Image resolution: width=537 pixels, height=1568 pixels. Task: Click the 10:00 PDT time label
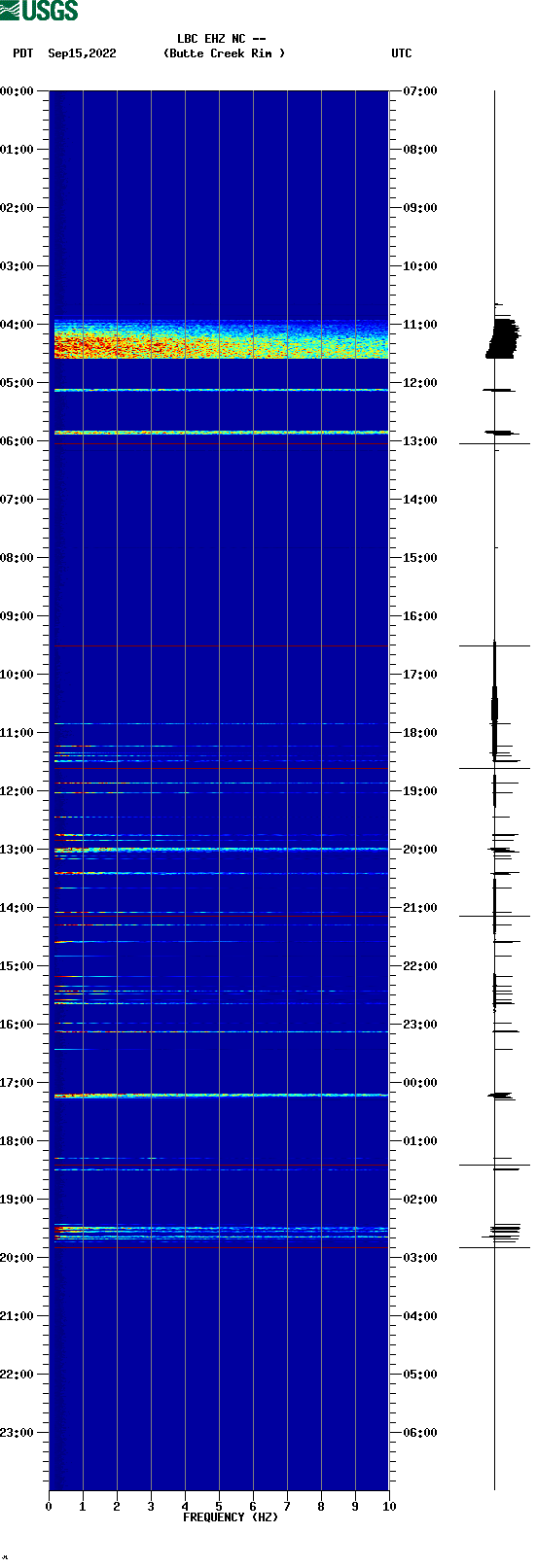[18, 675]
